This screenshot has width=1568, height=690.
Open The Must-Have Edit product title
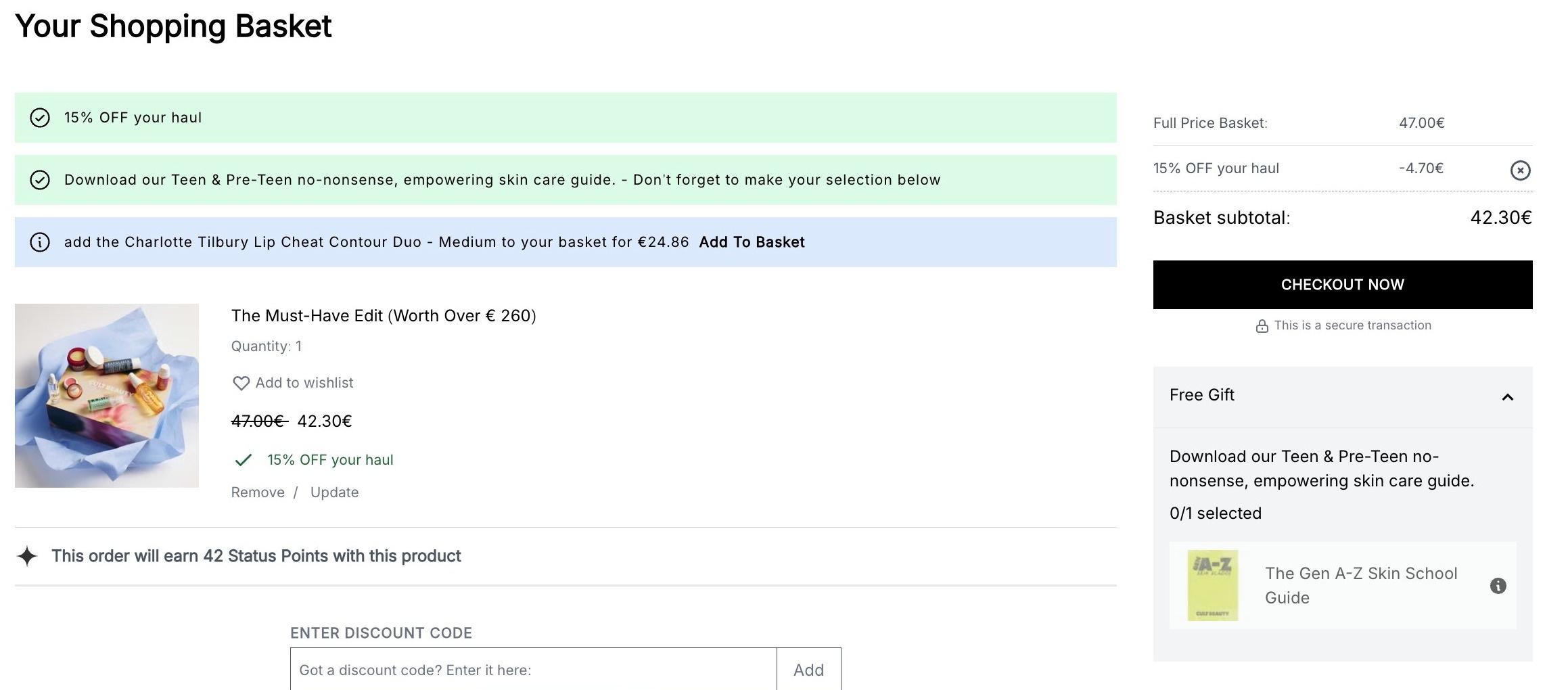(x=384, y=316)
